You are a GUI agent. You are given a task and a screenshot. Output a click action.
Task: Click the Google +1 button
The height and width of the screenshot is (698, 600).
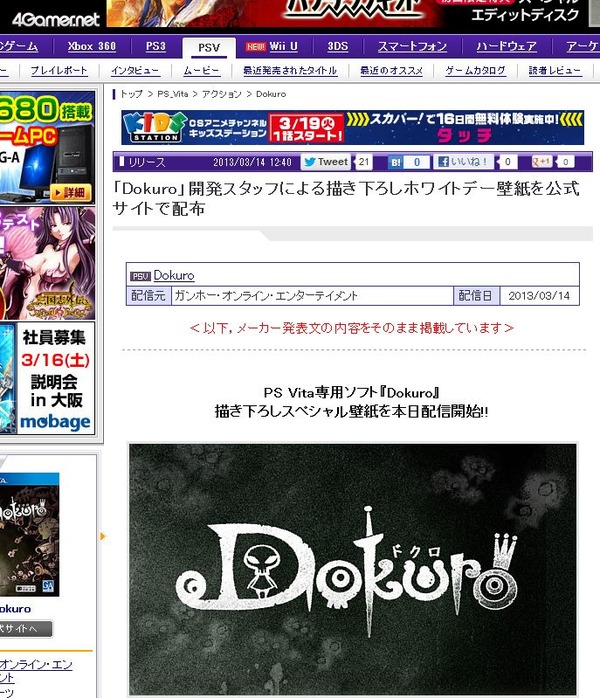[542, 162]
